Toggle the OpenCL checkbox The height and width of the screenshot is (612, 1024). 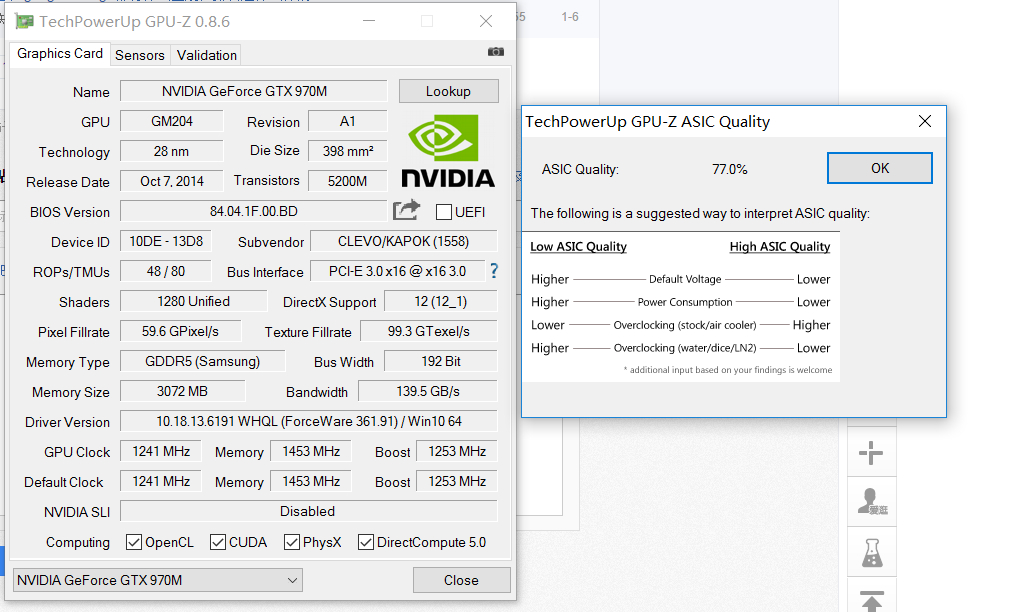134,542
